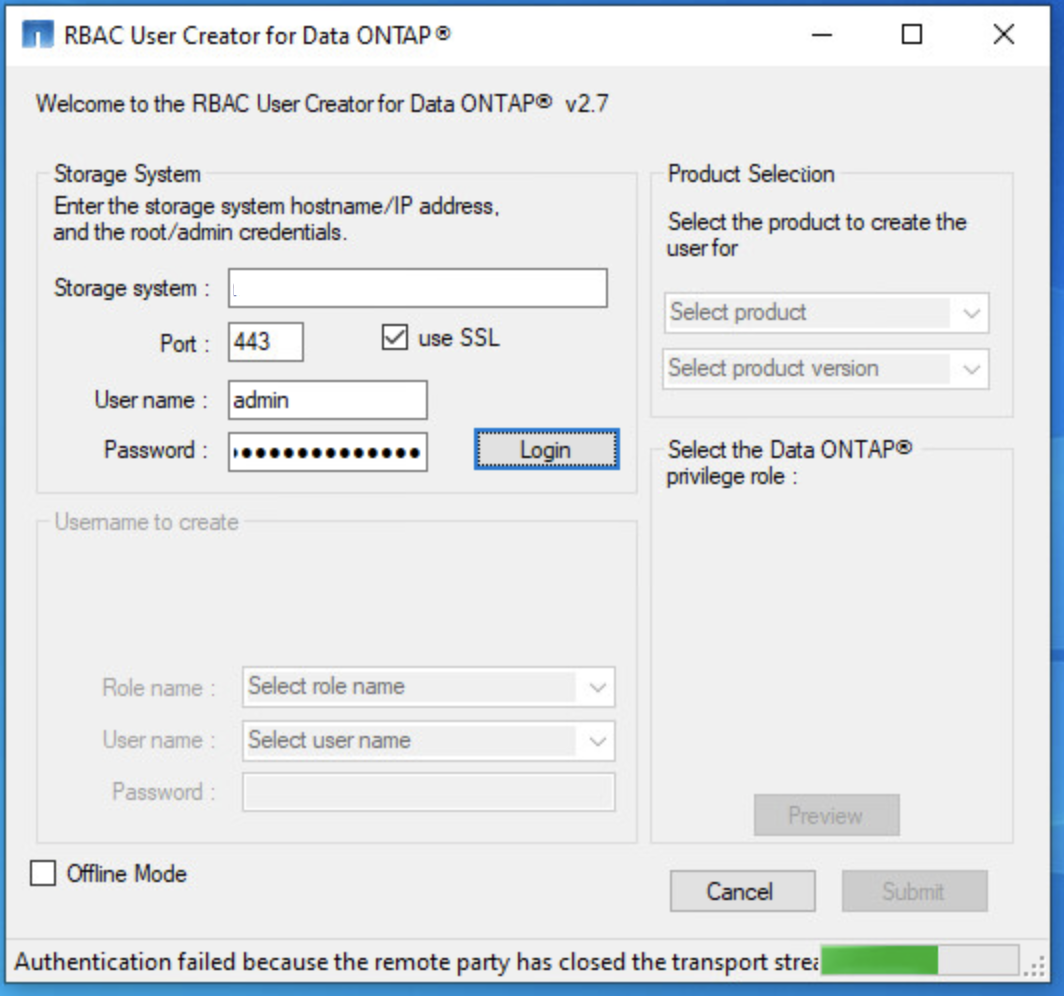The width and height of the screenshot is (1064, 996).
Task: Enable the Offline Mode checkbox
Action: click(43, 873)
